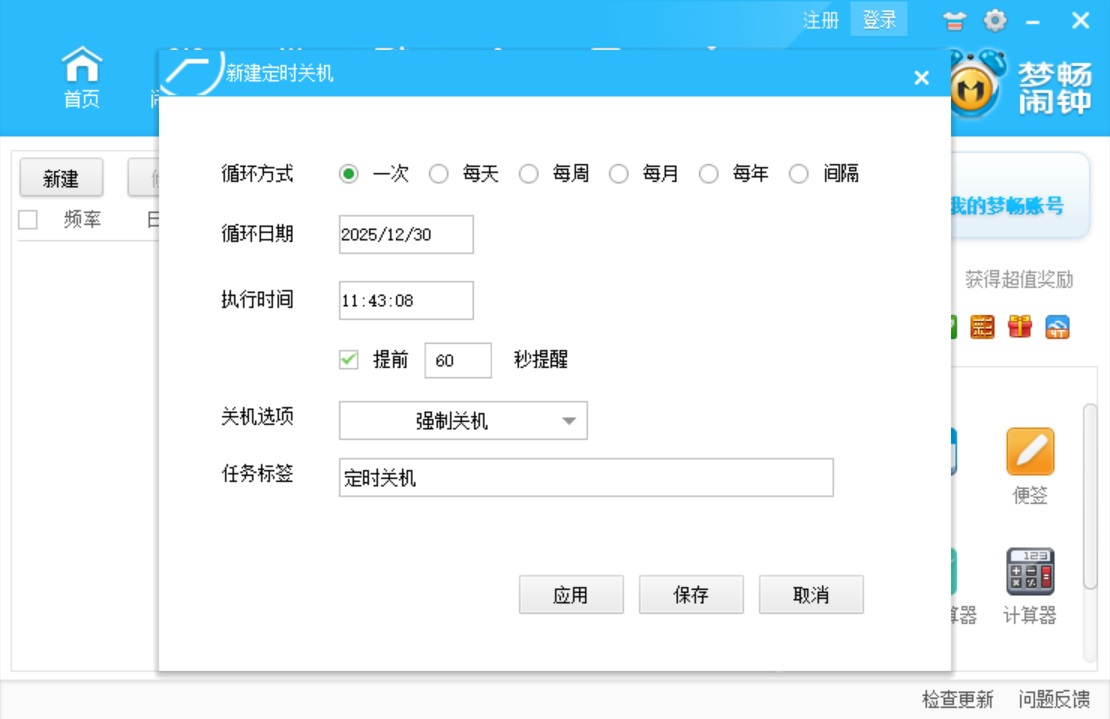Click the 检查更新 check updates link
Image resolution: width=1110 pixels, height=719 pixels.
point(957,700)
